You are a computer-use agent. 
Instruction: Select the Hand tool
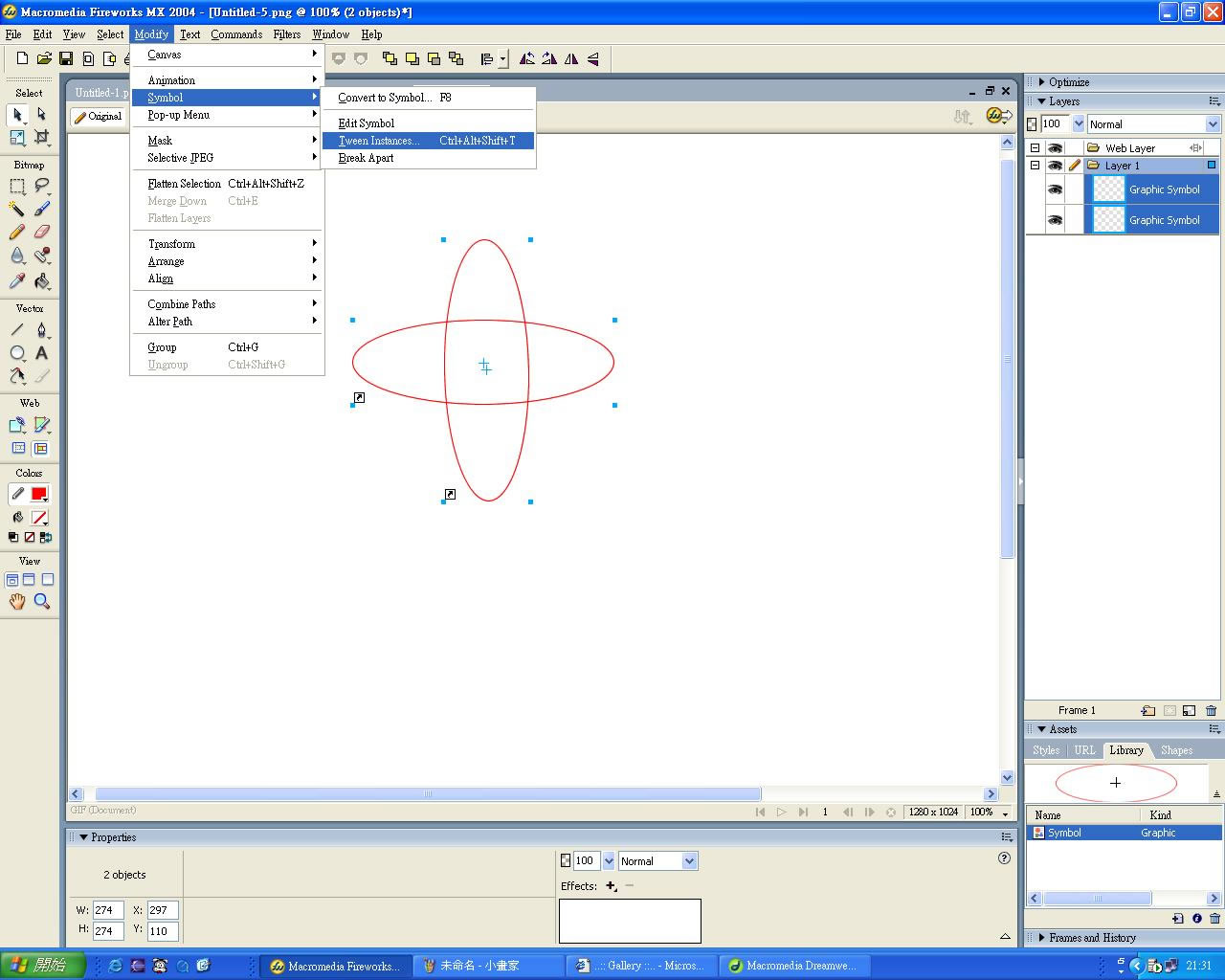coord(17,601)
